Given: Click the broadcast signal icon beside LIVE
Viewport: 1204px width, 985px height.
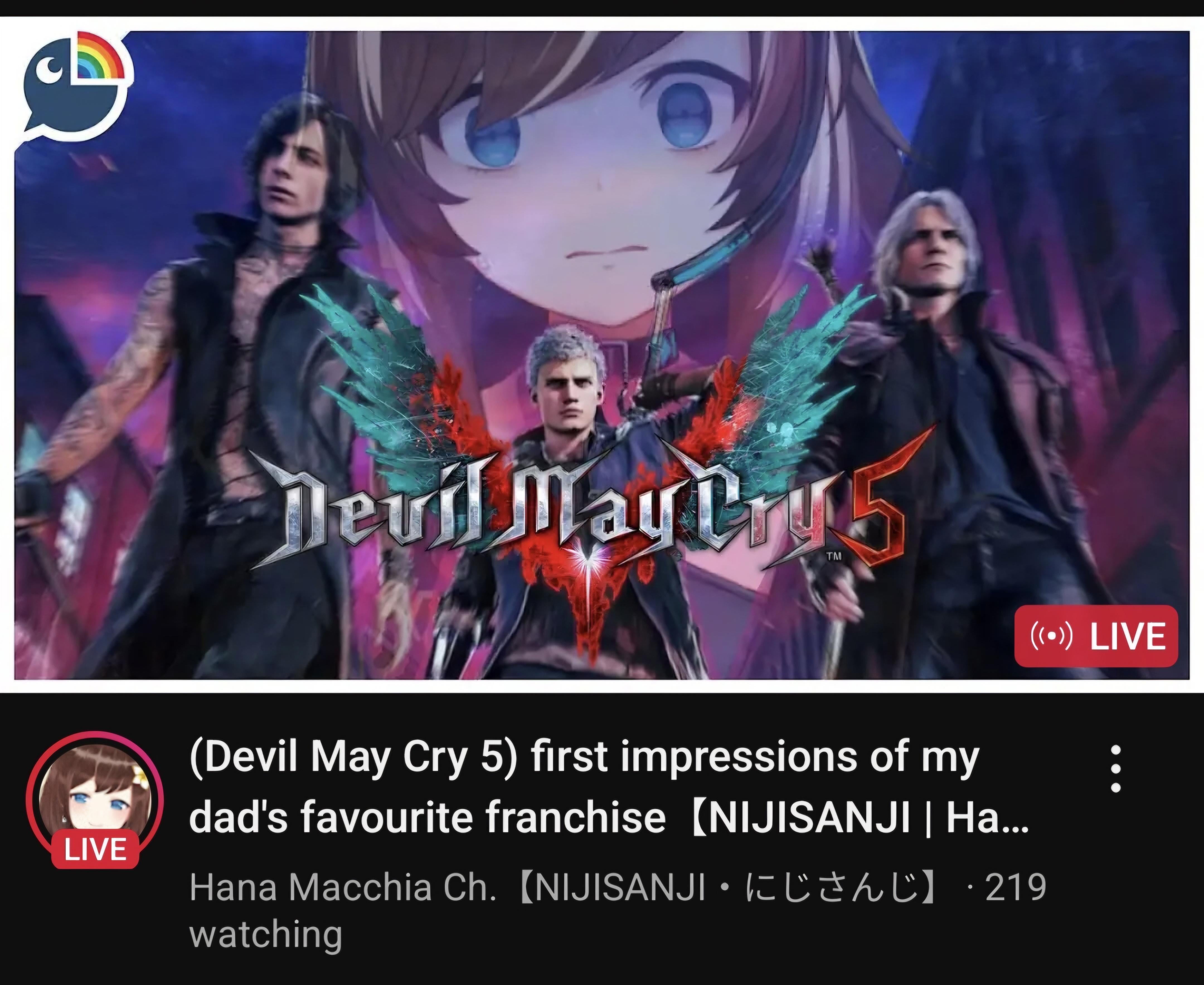Looking at the screenshot, I should click(x=1051, y=637).
